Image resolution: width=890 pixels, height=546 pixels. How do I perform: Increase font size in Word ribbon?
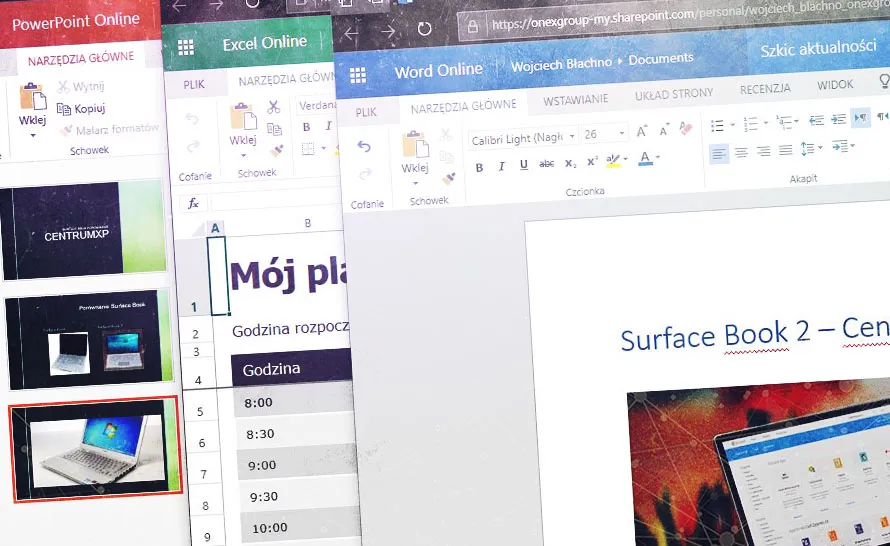(x=642, y=131)
